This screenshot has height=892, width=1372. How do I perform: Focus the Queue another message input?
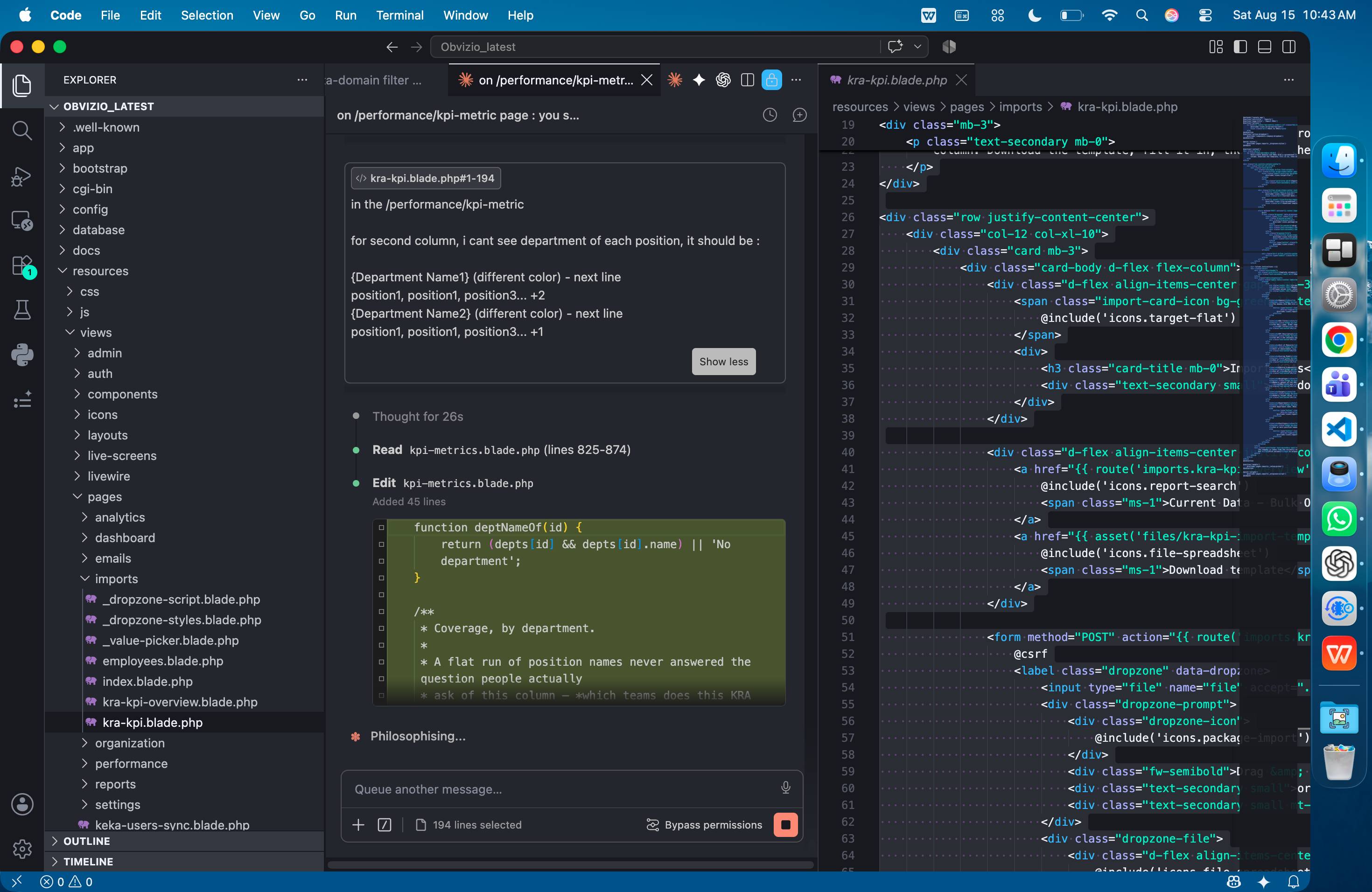(x=562, y=789)
